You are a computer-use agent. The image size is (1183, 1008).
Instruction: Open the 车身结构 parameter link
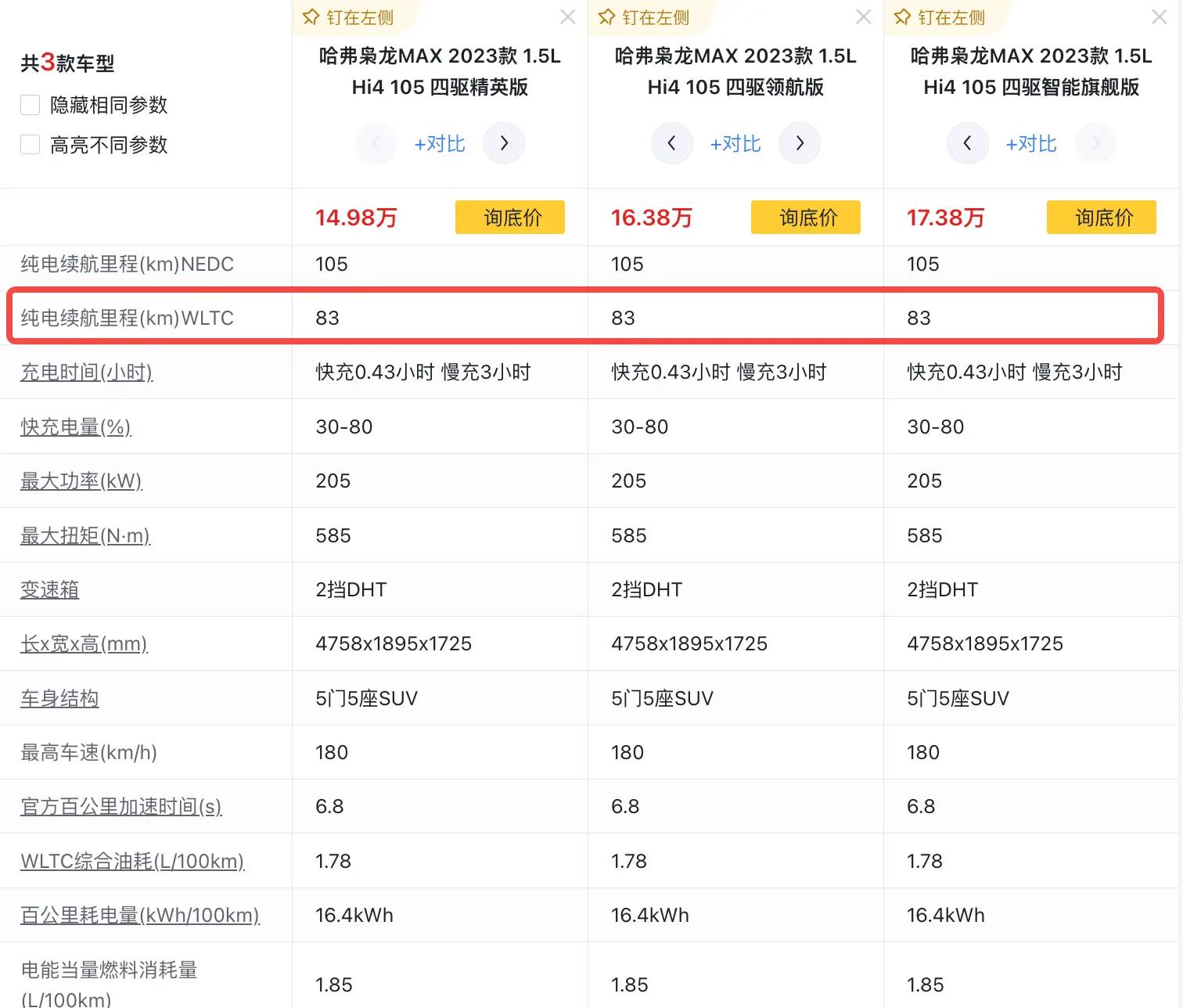point(59,698)
